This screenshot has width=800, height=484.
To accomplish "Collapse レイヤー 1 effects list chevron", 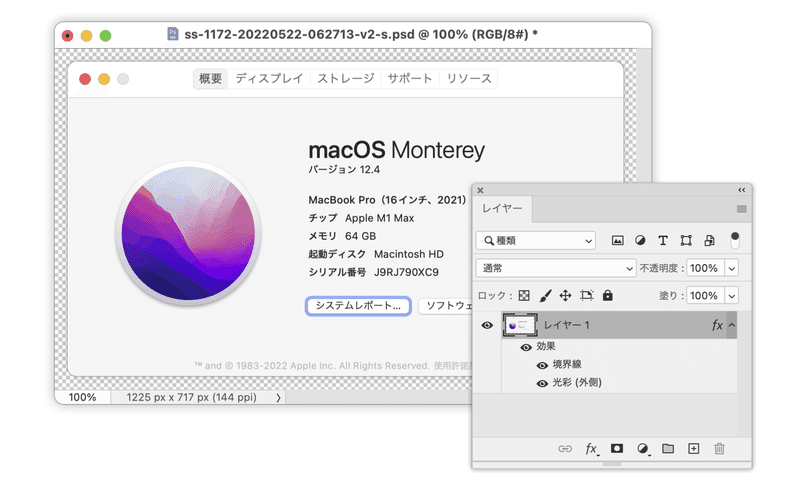I will pyautogui.click(x=732, y=325).
